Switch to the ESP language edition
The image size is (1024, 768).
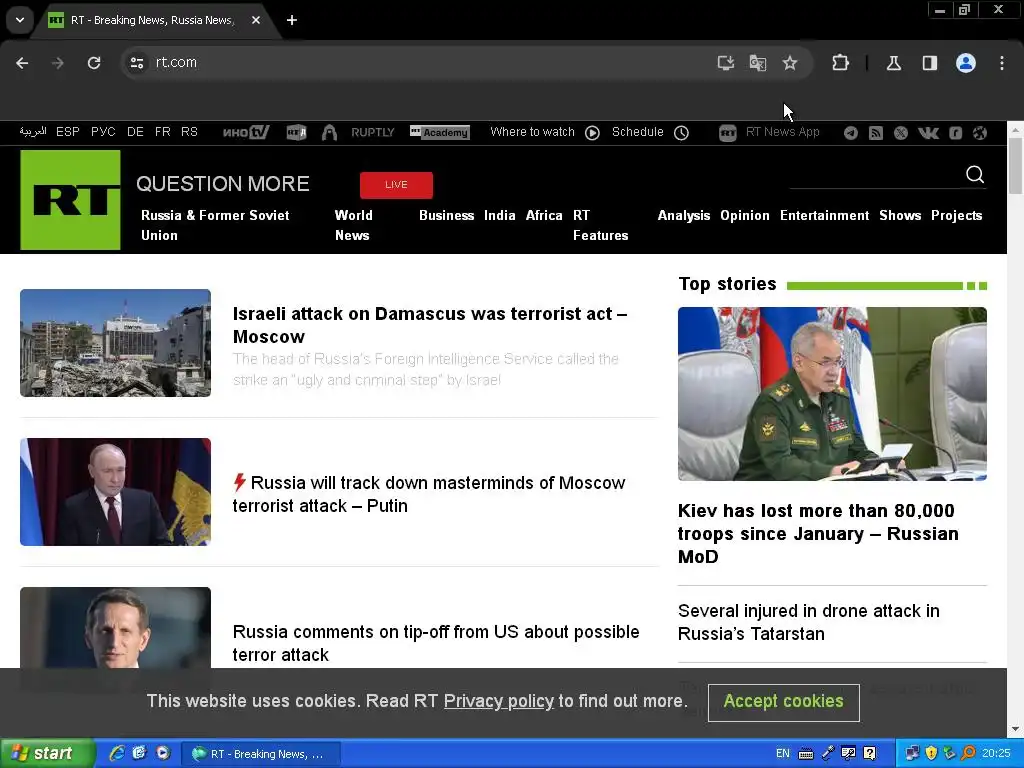pos(68,132)
